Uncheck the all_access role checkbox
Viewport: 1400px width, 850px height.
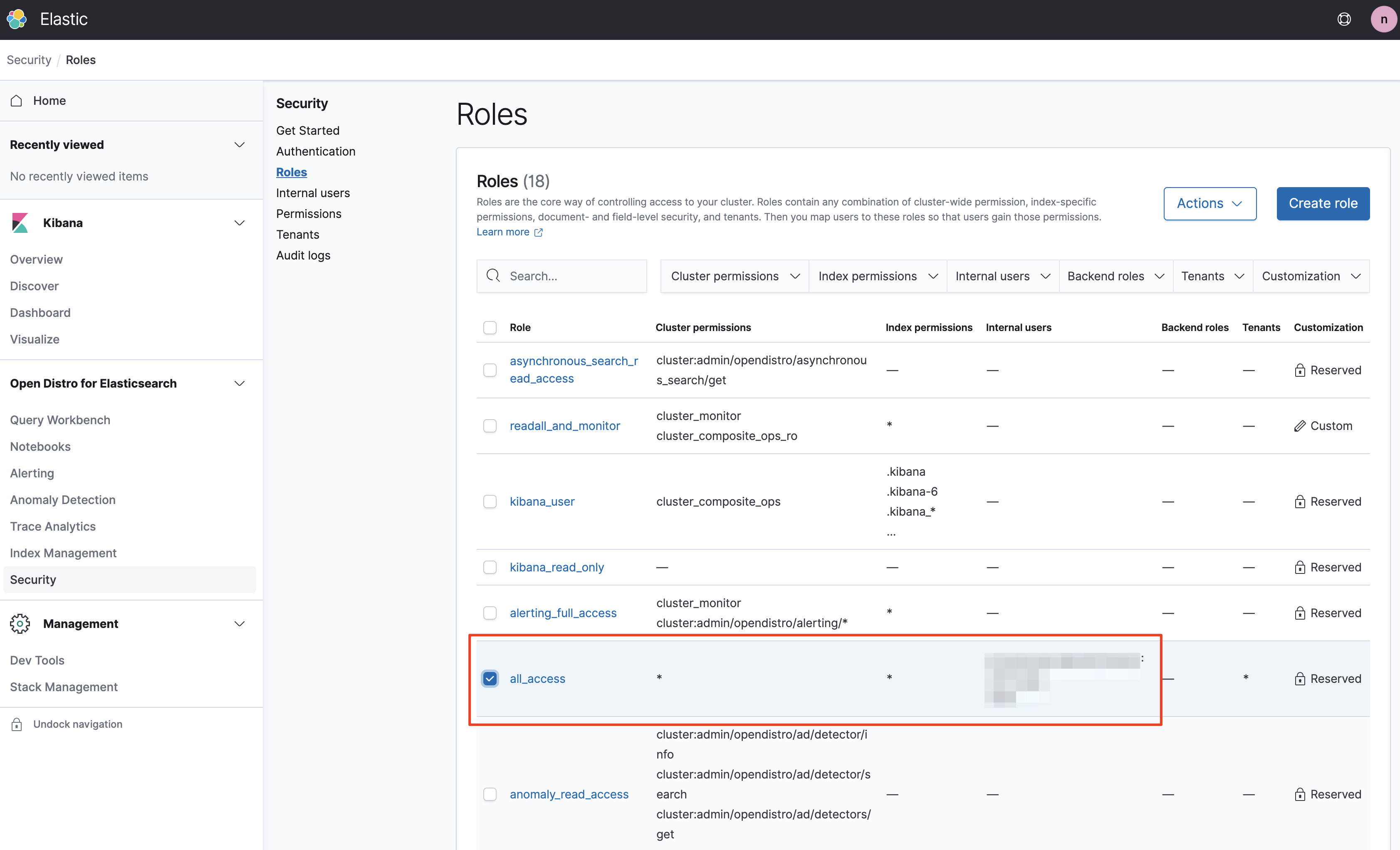[490, 678]
